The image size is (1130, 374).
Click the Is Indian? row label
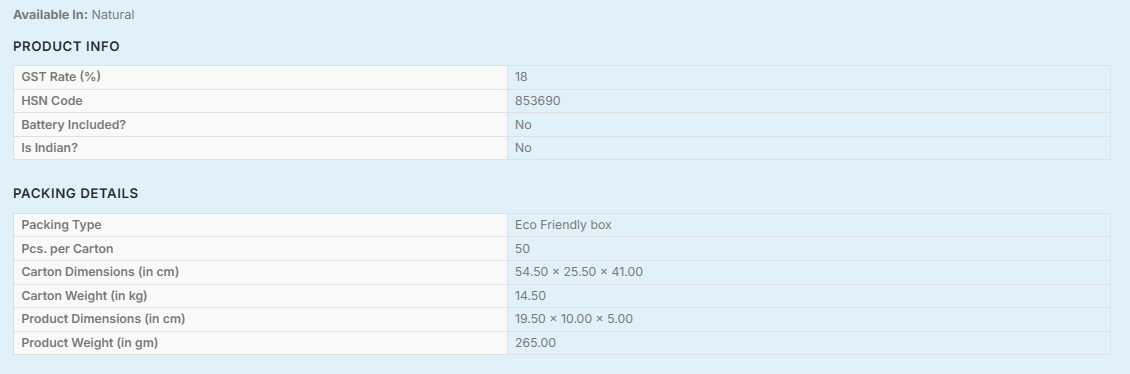(x=50, y=148)
